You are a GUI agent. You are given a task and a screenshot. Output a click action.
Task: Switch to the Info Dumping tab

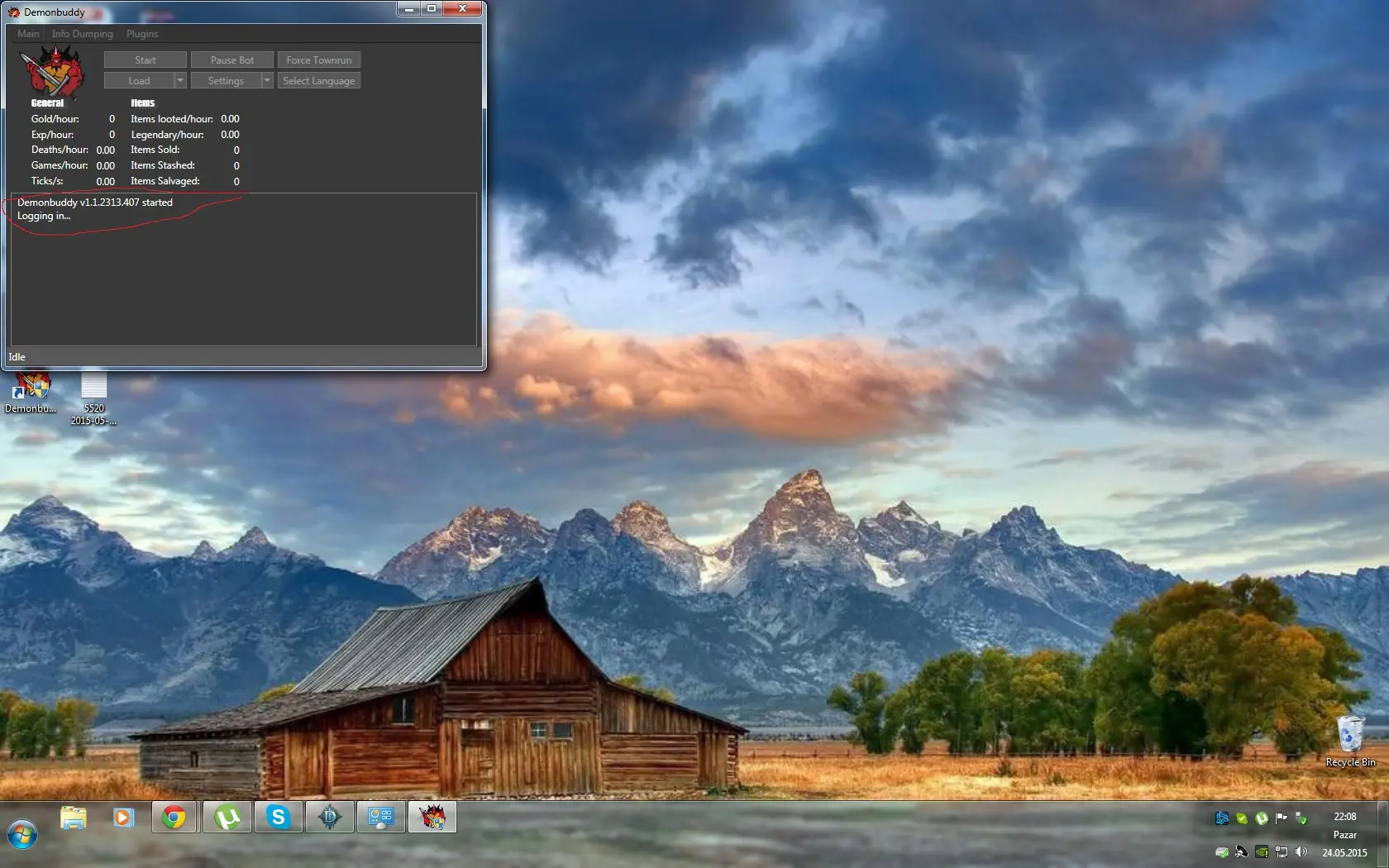(x=83, y=34)
